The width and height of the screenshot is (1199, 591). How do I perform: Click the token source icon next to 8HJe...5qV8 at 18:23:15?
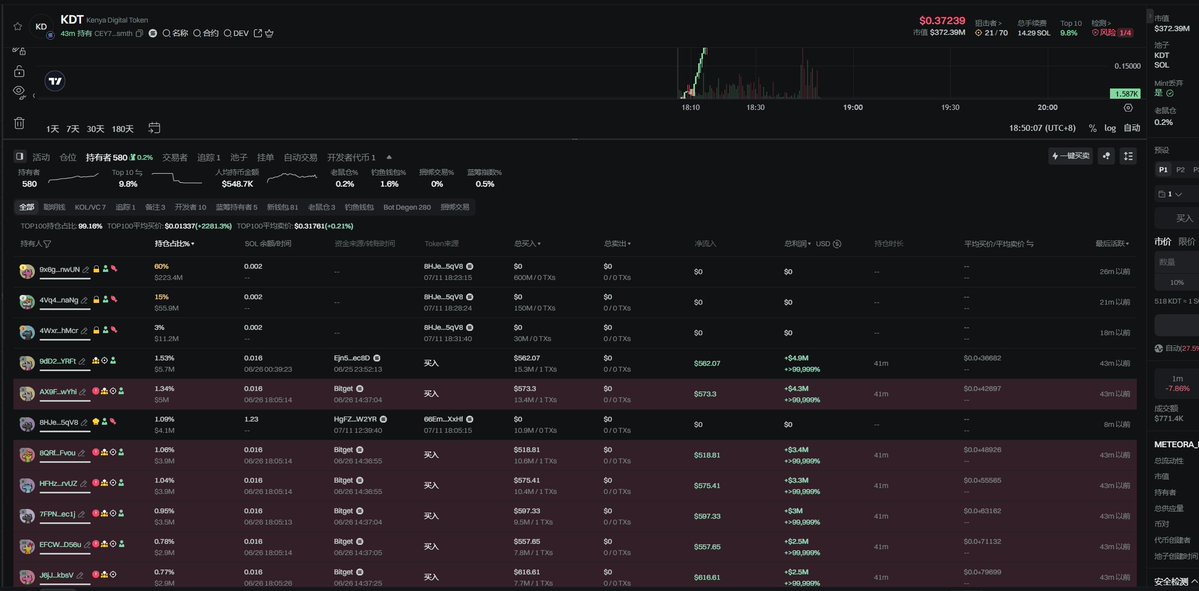[470, 266]
